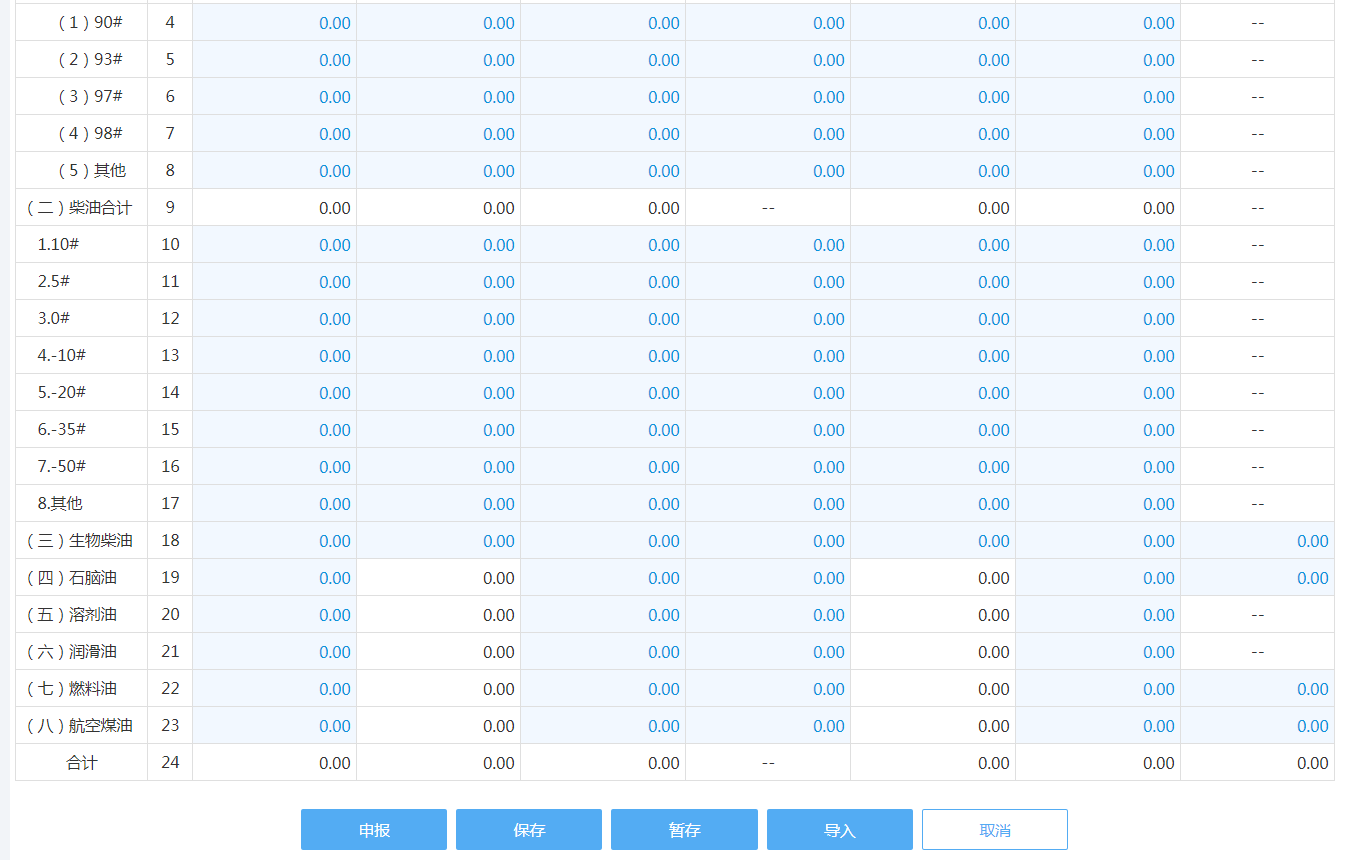Select first value cell in 93# row
This screenshot has width=1352, height=860.
pos(274,60)
